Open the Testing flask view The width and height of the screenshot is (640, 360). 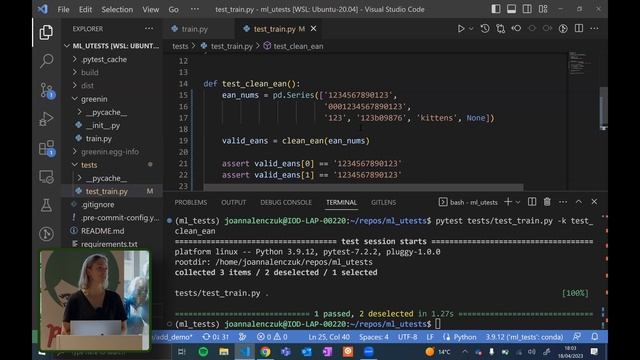pyautogui.click(x=46, y=205)
